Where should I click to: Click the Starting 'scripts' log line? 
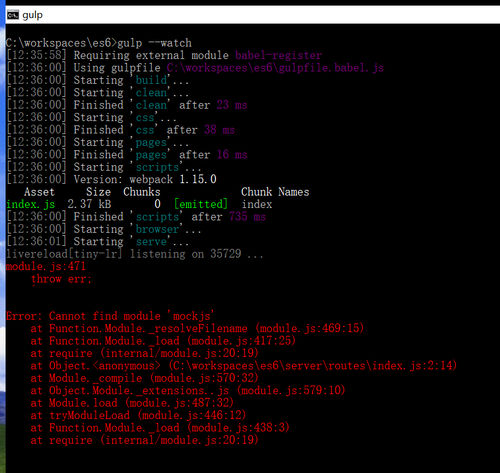tap(104, 167)
